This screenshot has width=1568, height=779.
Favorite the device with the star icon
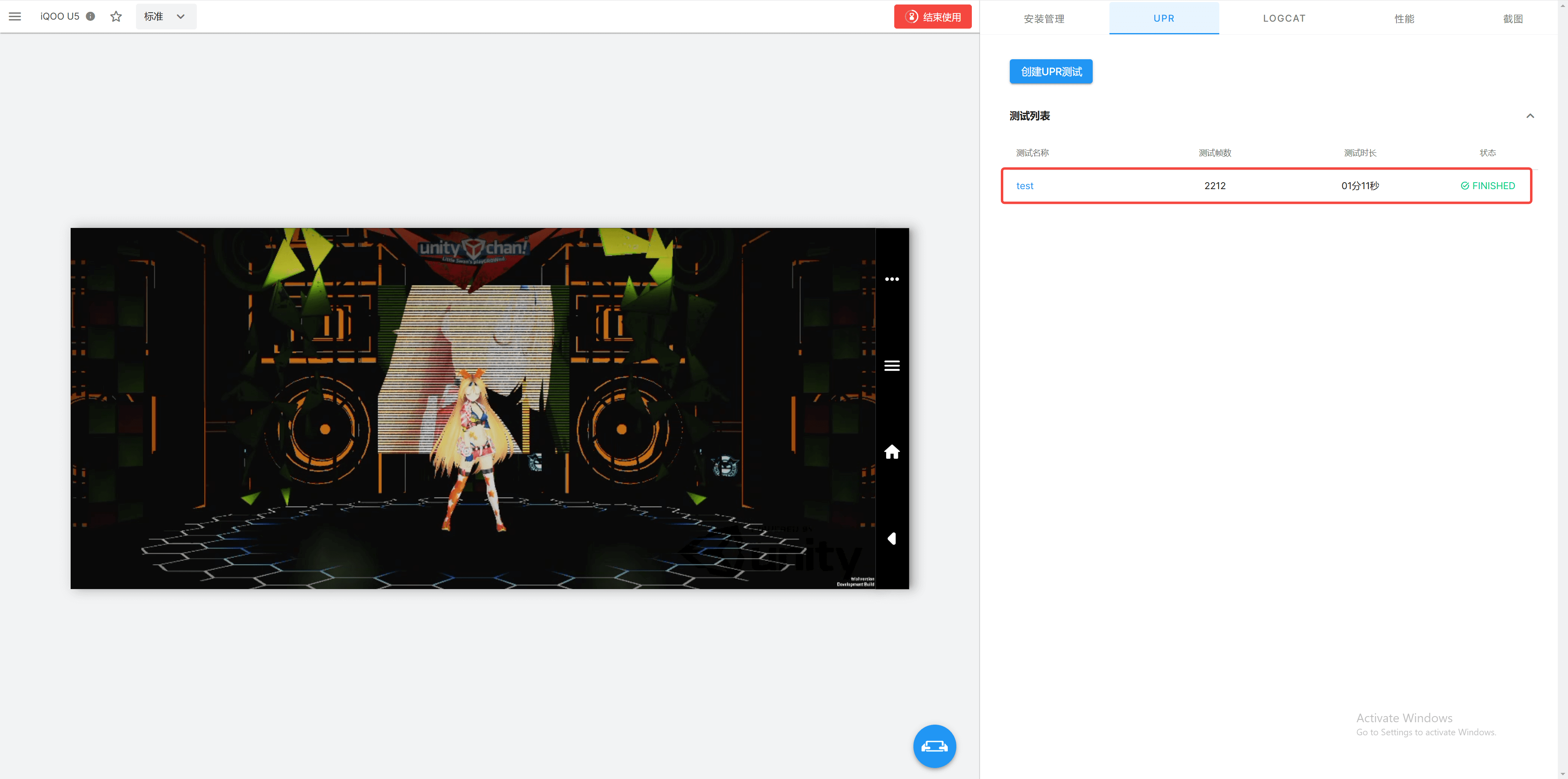point(116,16)
